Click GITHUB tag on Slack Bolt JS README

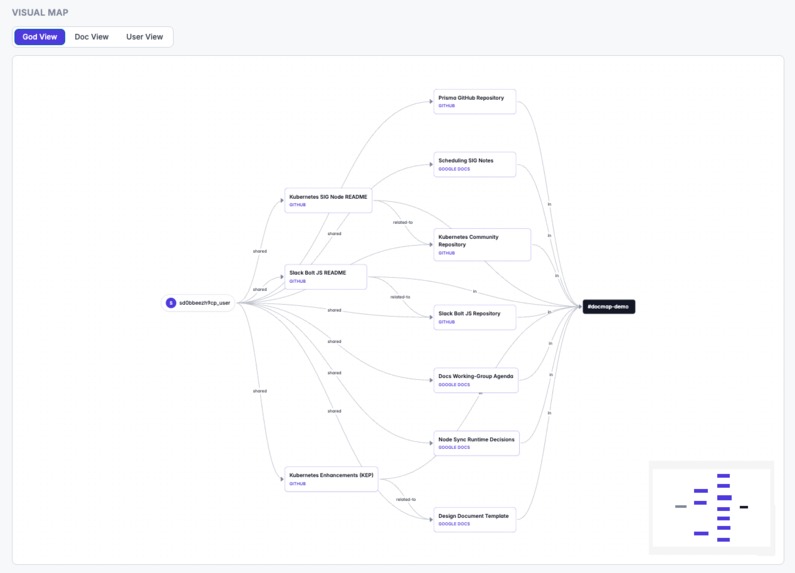(298, 281)
